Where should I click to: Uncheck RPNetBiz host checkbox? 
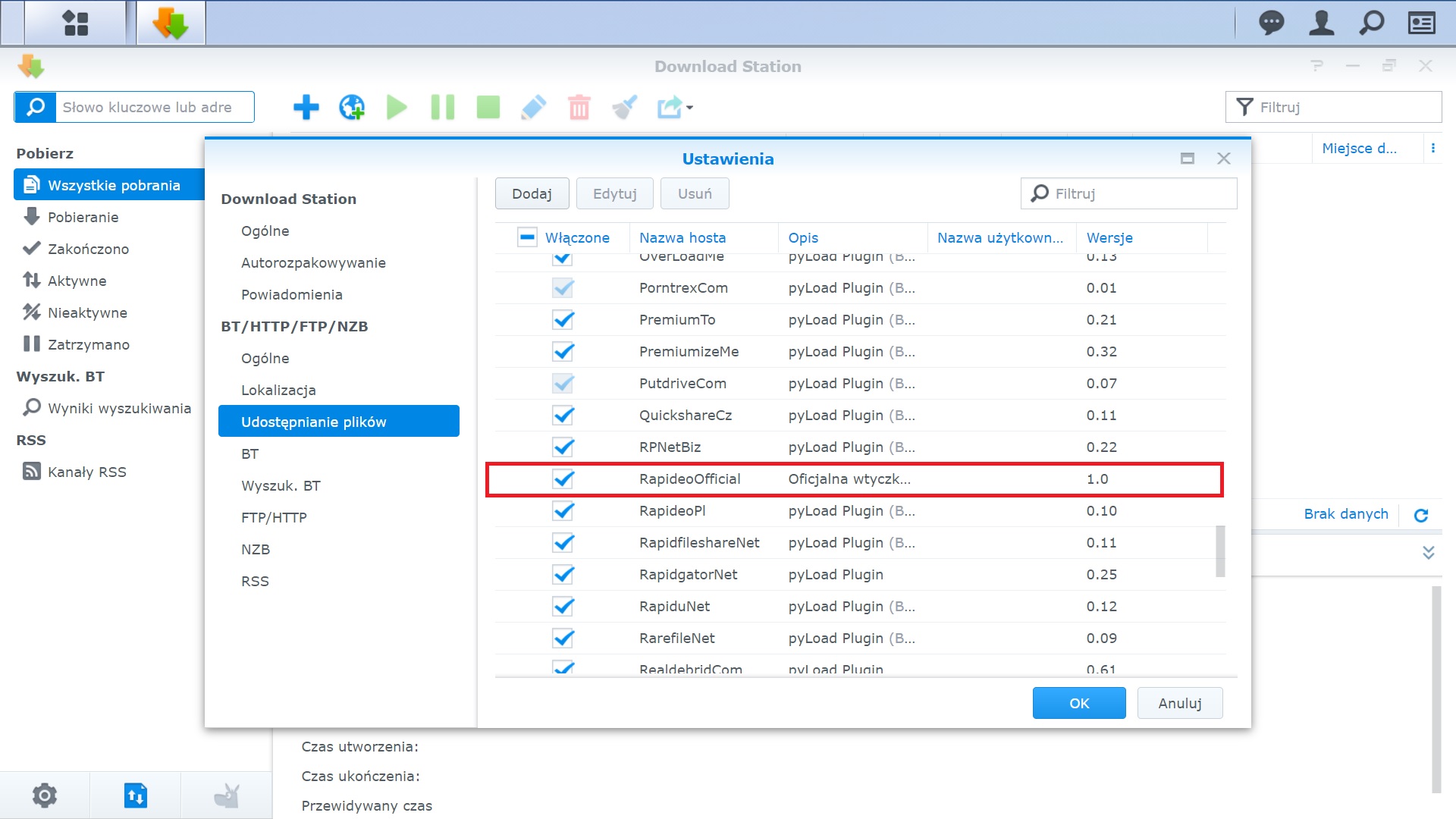(563, 447)
